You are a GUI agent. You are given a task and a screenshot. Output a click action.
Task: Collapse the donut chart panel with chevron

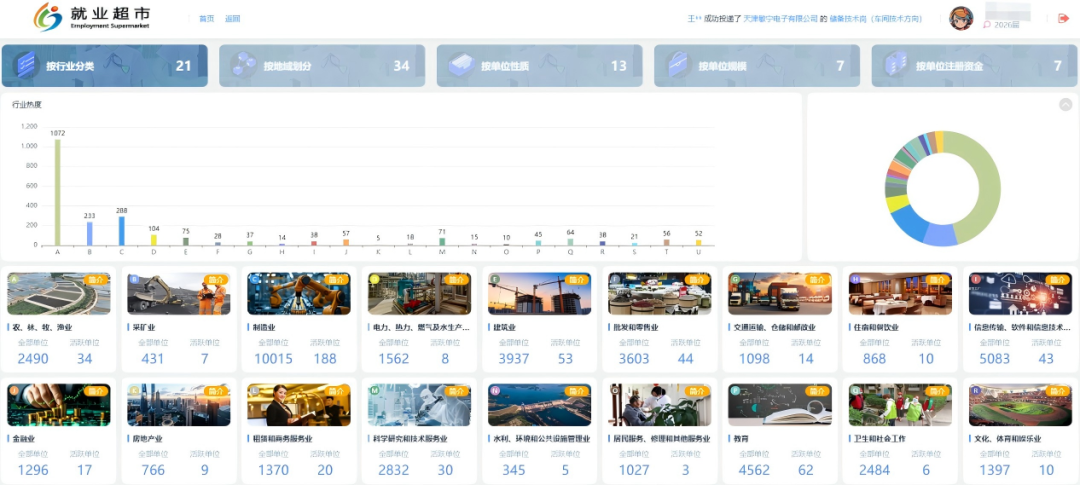click(x=1065, y=104)
